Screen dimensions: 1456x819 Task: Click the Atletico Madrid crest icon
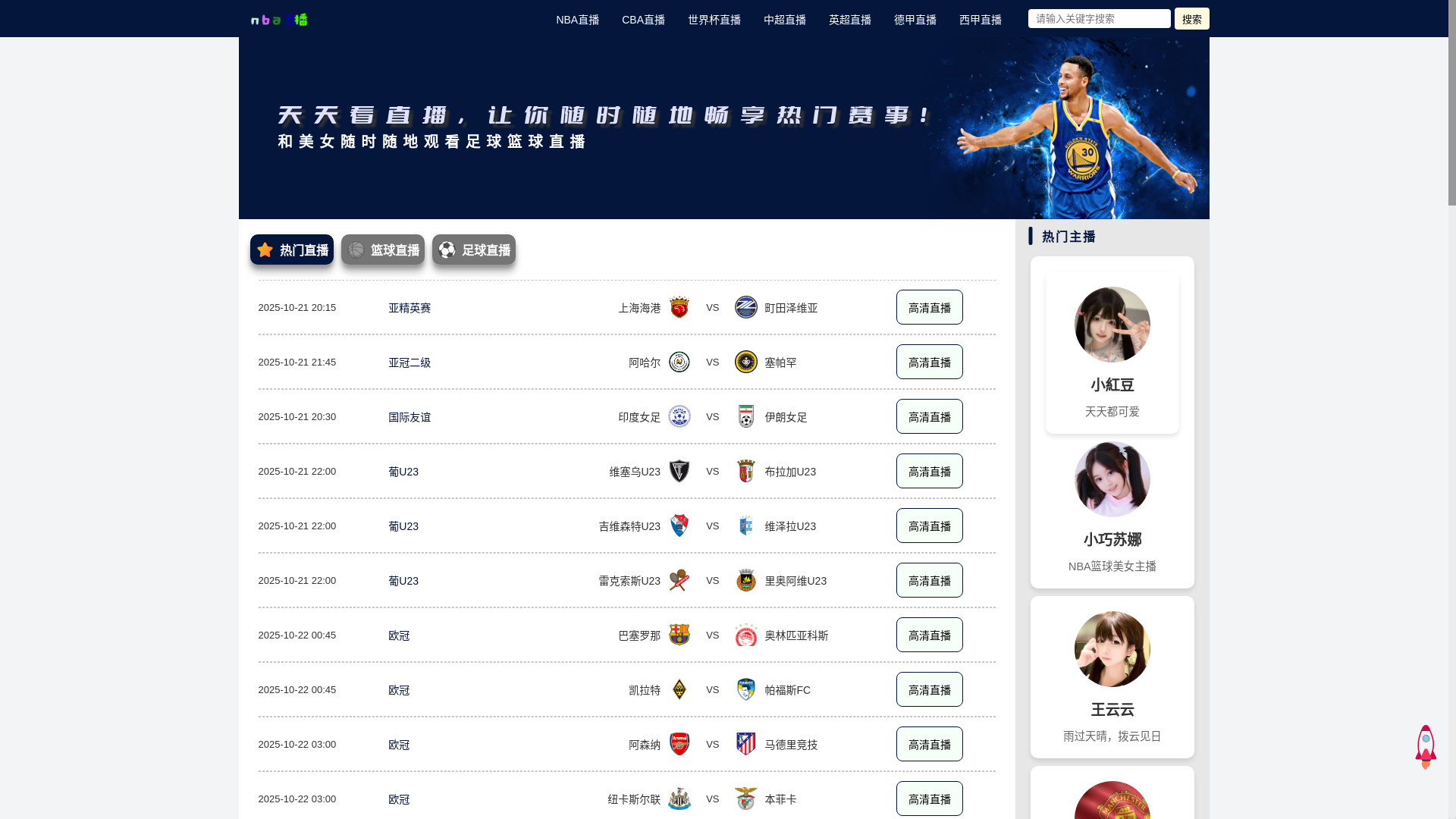tap(745, 744)
